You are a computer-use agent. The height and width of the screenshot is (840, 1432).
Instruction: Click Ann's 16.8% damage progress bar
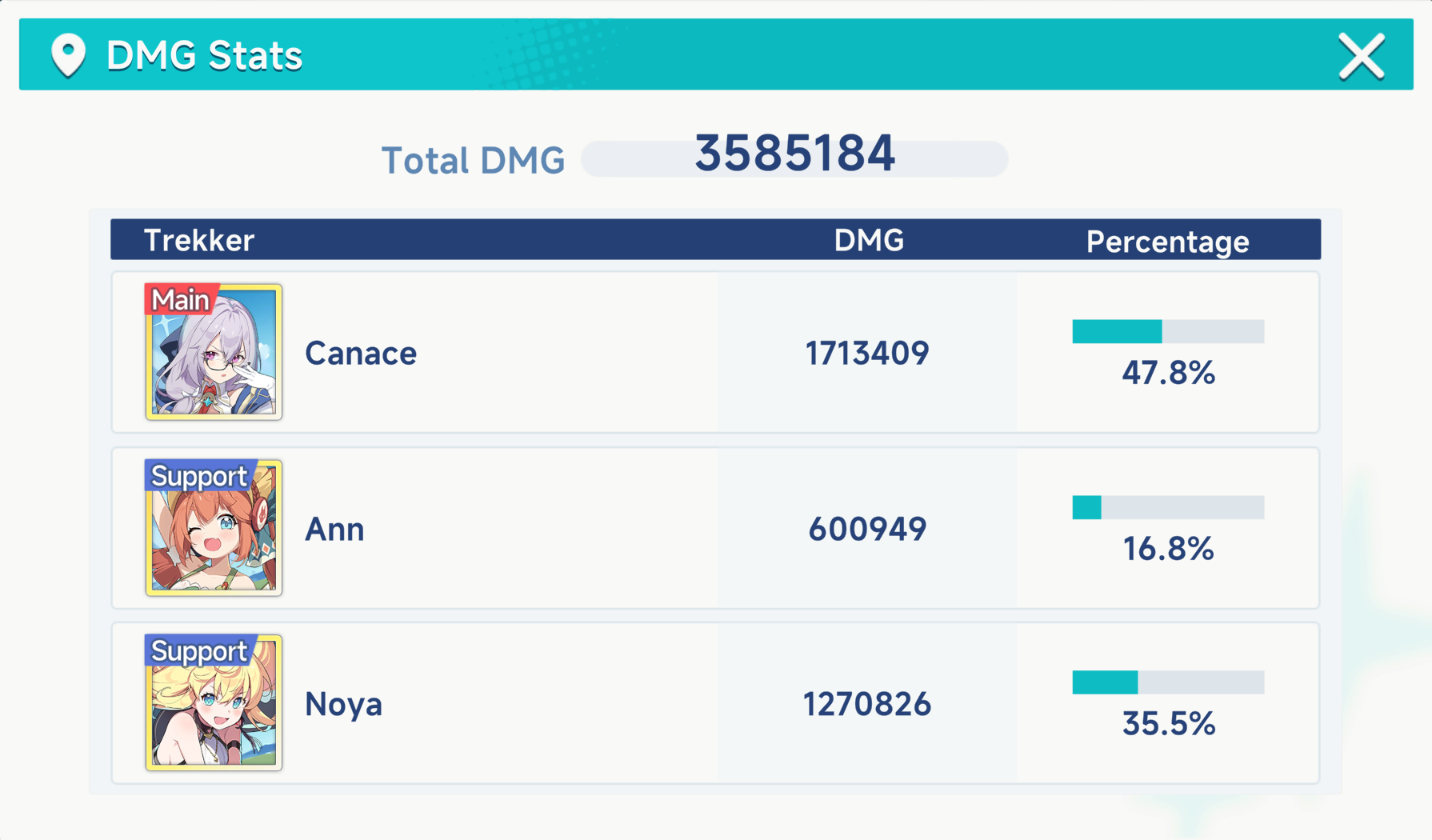click(x=1168, y=507)
